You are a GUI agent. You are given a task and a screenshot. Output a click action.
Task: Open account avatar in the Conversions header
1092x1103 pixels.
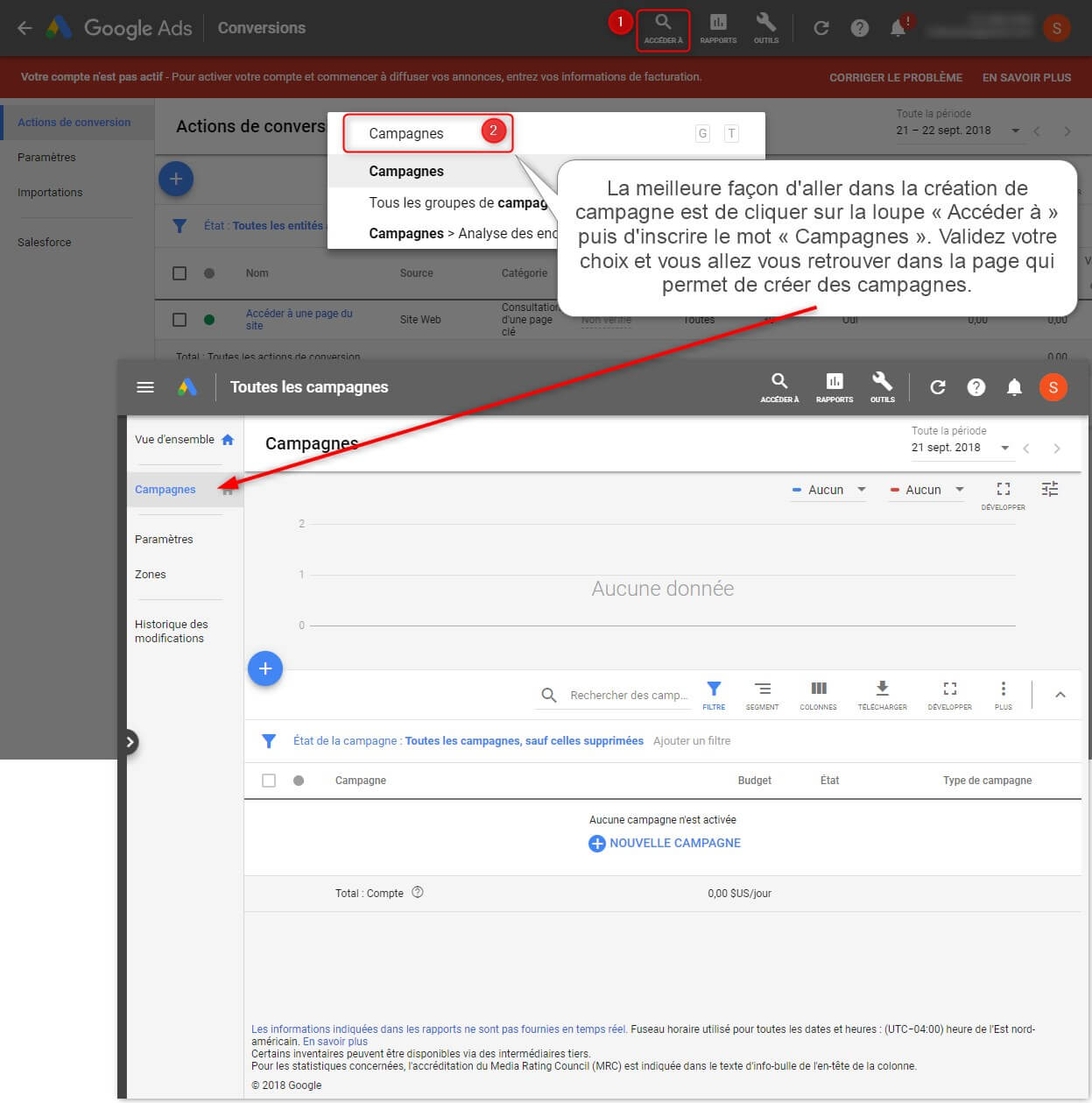click(x=1057, y=28)
